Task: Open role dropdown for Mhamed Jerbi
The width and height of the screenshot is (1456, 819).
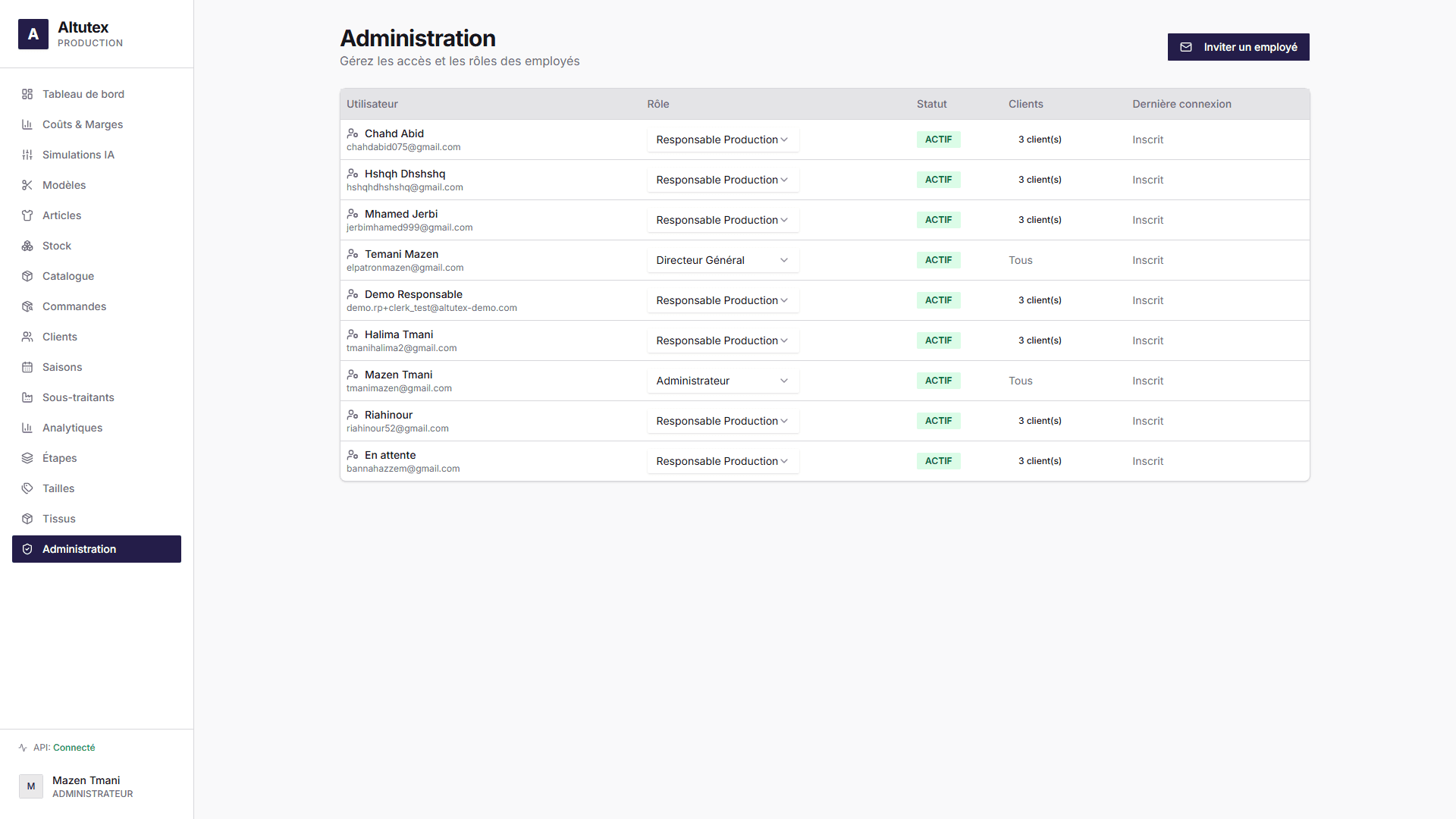Action: click(x=723, y=220)
